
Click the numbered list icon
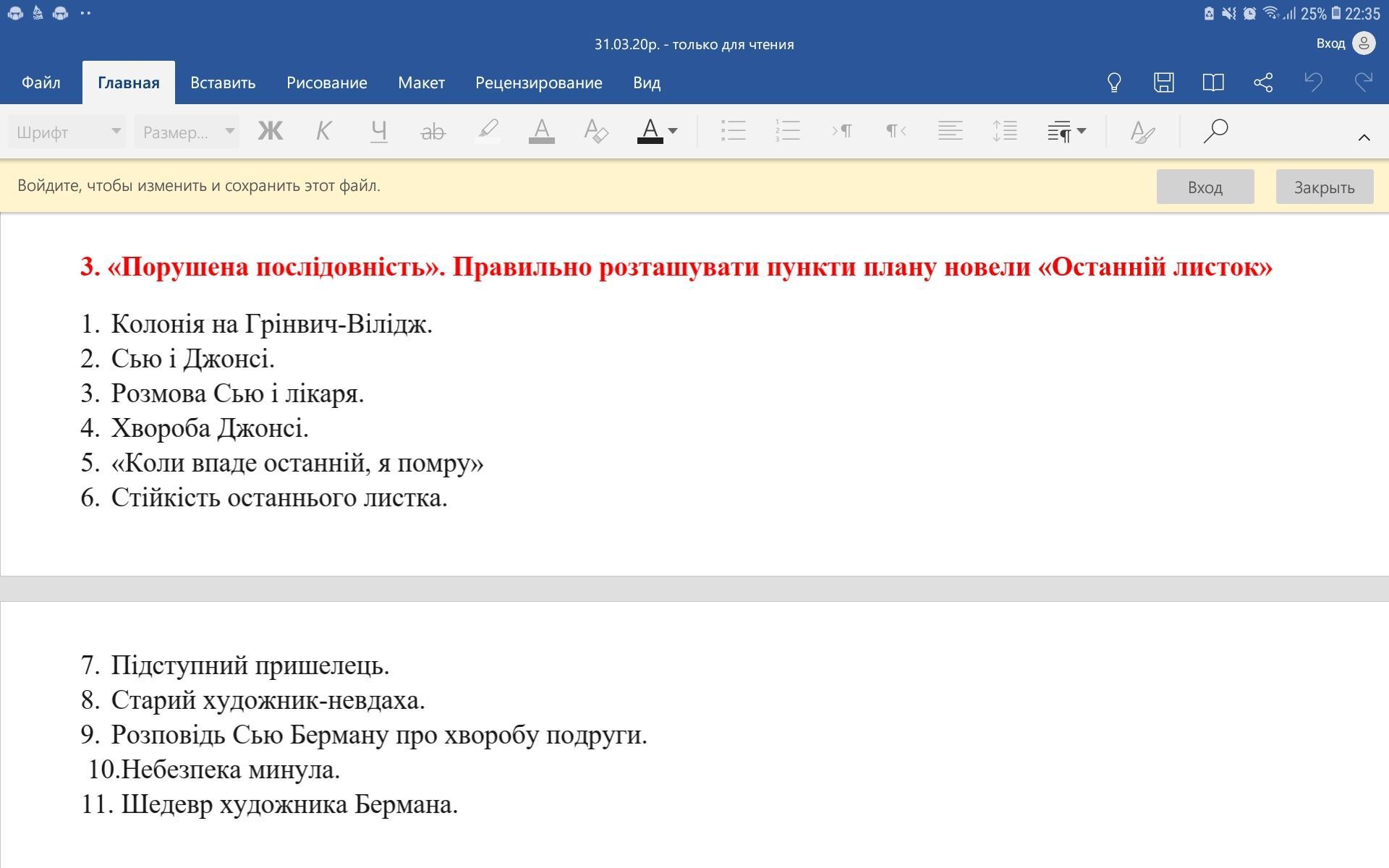point(787,131)
